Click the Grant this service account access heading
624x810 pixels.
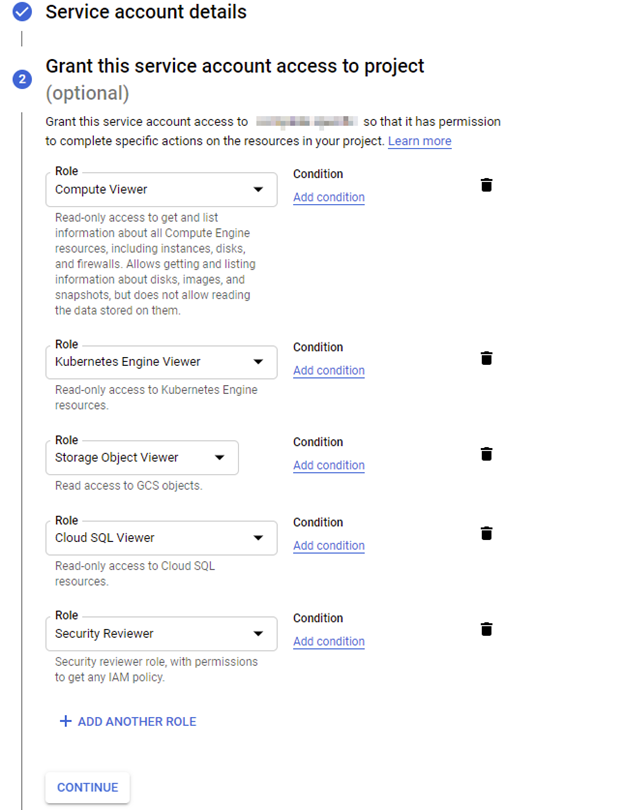point(235,66)
